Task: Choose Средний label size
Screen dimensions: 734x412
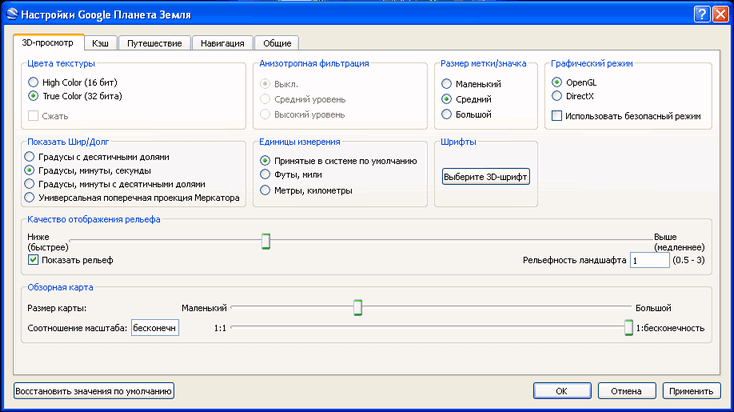Action: pos(467,99)
